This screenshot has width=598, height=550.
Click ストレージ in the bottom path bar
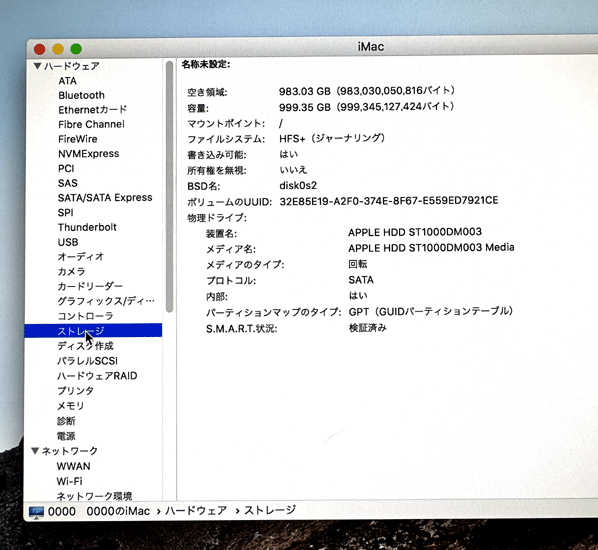[270, 510]
